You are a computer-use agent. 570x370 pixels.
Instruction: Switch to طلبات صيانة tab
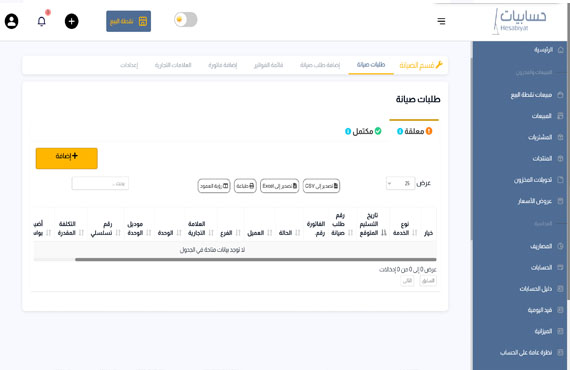371,65
